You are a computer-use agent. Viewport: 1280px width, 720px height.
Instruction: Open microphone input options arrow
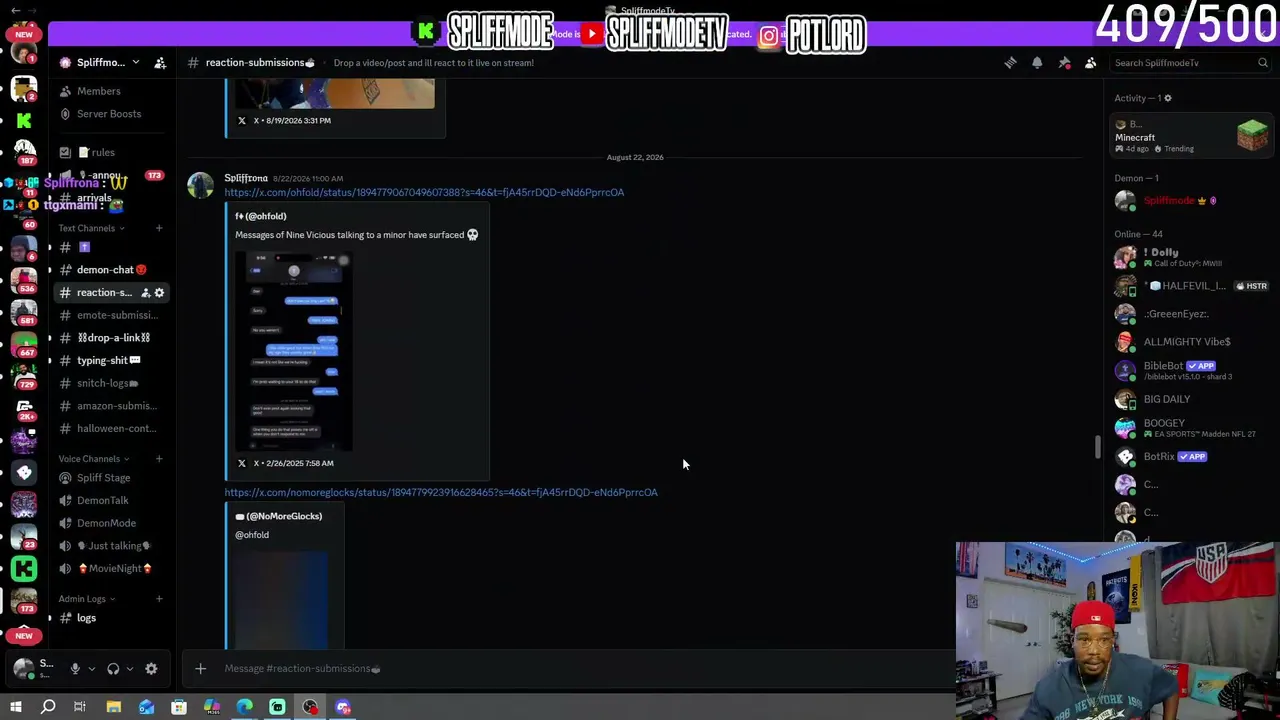click(x=91, y=669)
